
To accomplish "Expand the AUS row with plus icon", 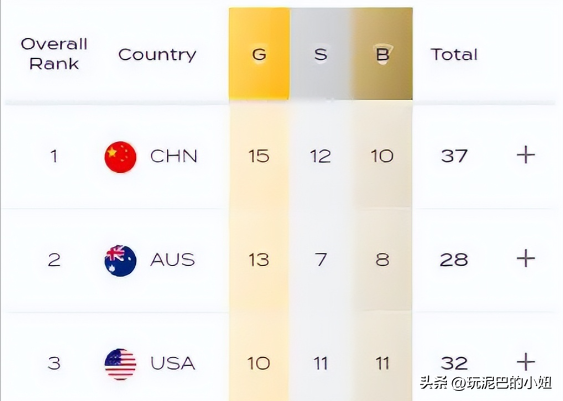I will pos(526,258).
